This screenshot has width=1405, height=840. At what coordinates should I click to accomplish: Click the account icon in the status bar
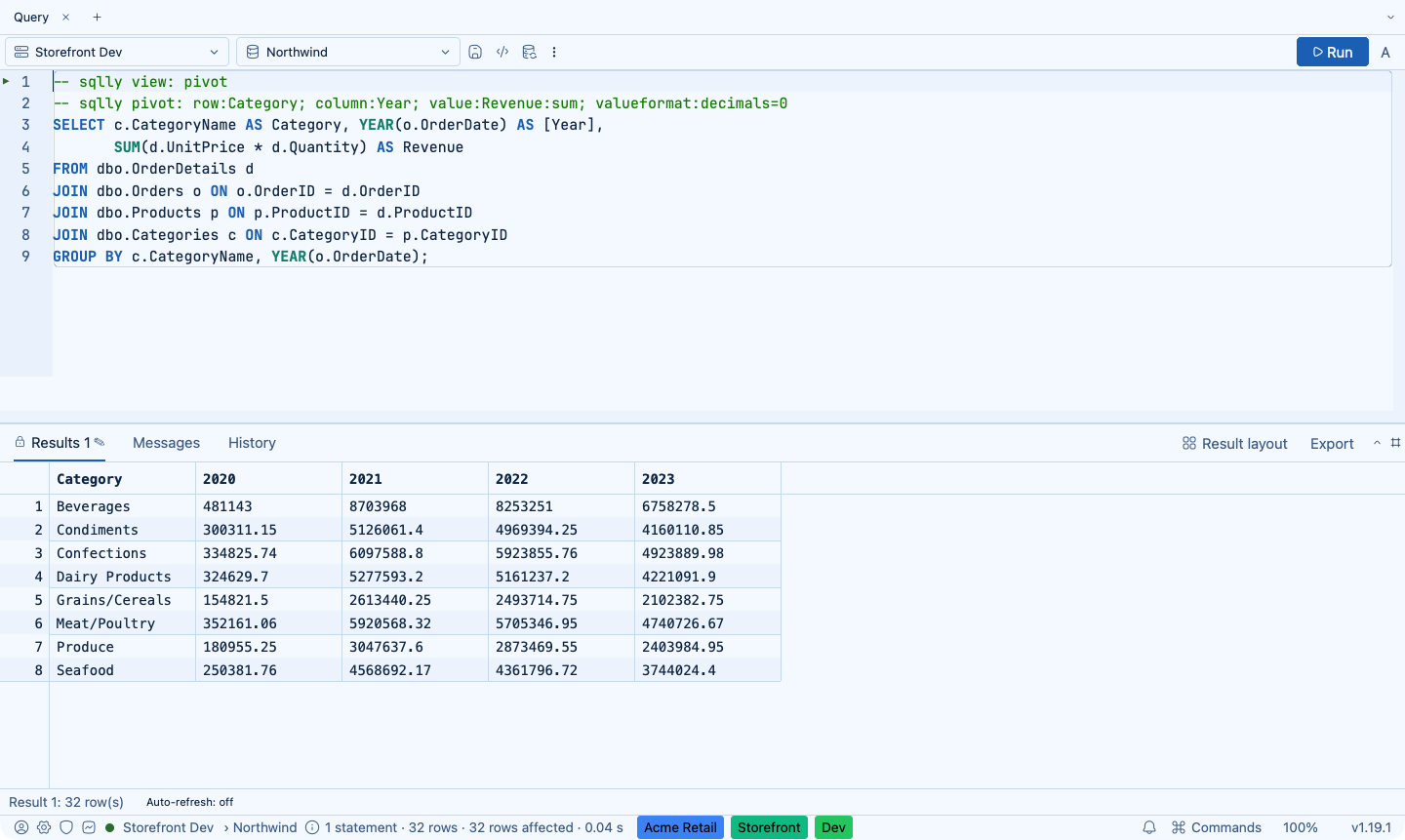pyautogui.click(x=20, y=827)
